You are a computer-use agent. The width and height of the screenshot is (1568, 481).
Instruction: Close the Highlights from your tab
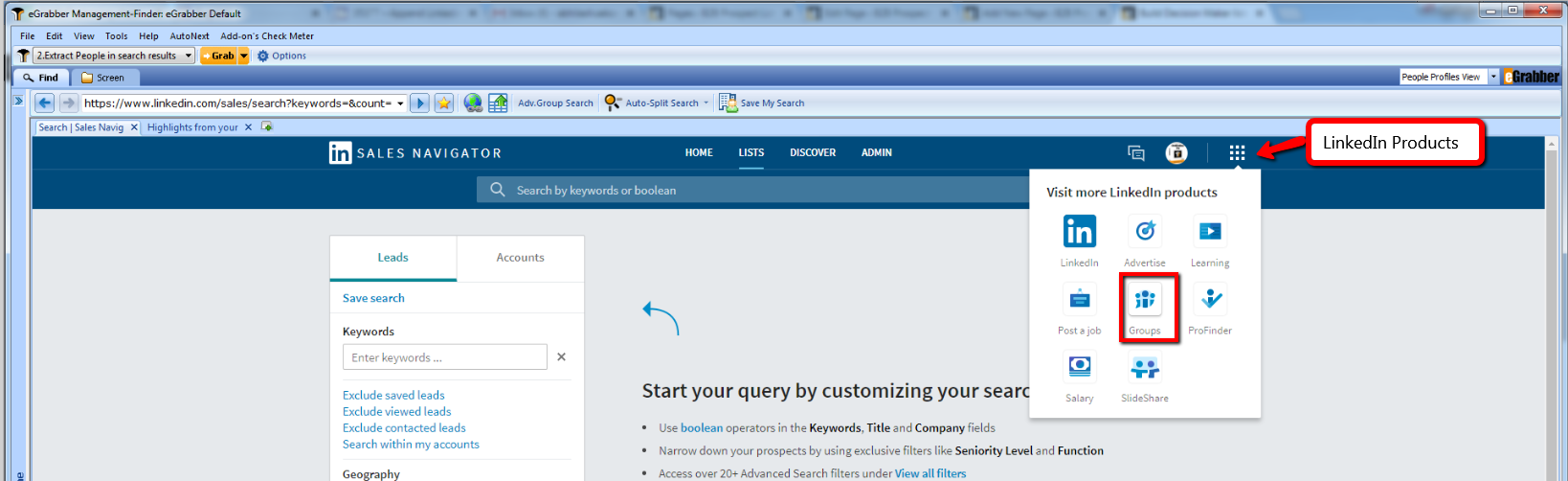pyautogui.click(x=249, y=126)
